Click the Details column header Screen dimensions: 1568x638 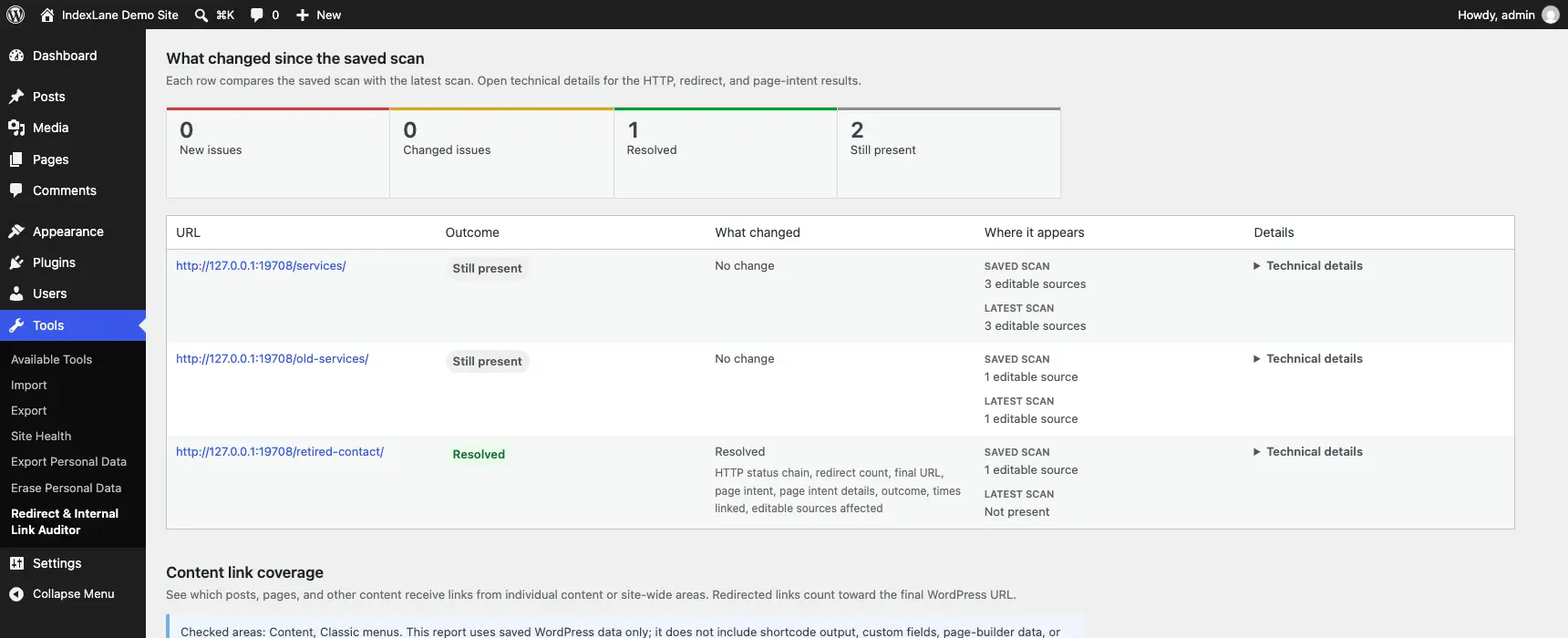[1274, 232]
